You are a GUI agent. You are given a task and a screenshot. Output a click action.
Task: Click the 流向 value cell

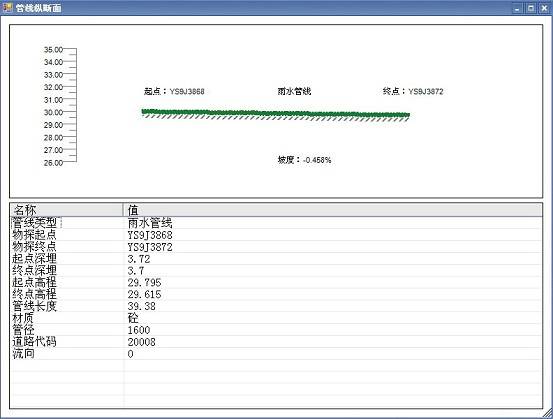(x=333, y=354)
